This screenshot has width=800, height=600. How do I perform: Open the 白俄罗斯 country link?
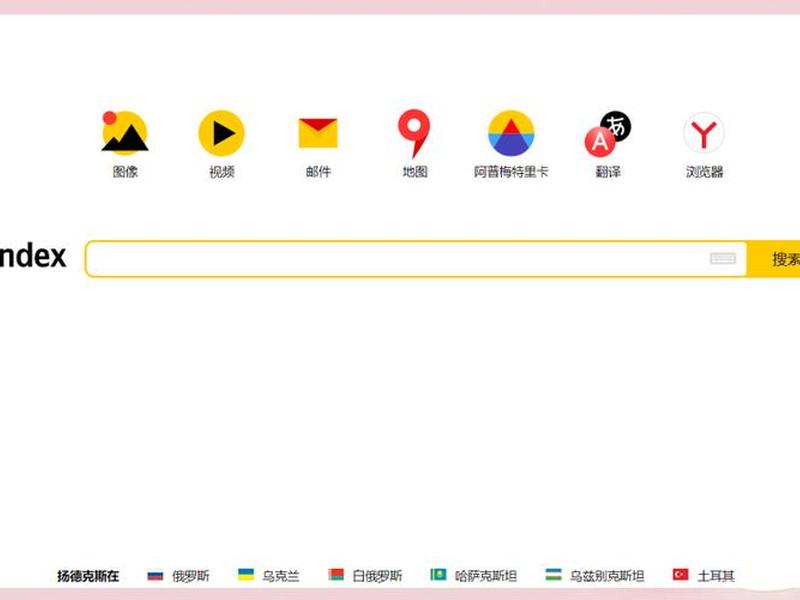pos(377,576)
